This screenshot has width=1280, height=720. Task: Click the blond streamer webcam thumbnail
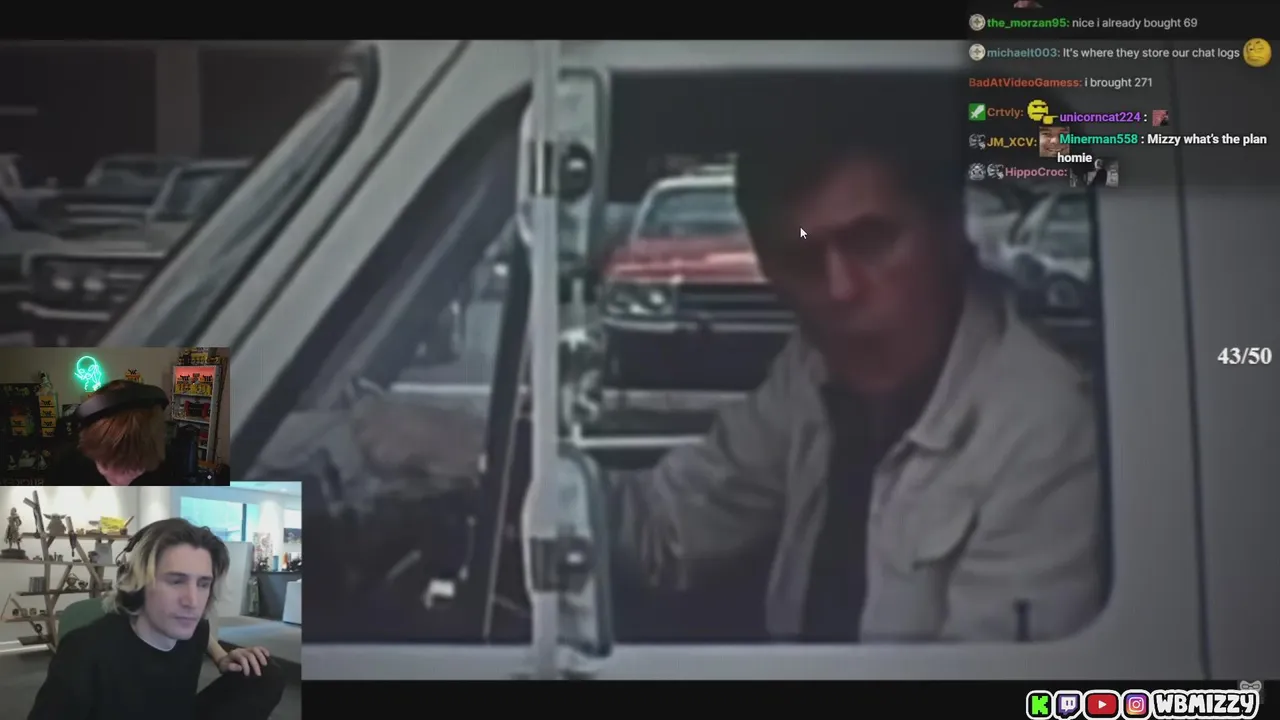tap(150, 601)
